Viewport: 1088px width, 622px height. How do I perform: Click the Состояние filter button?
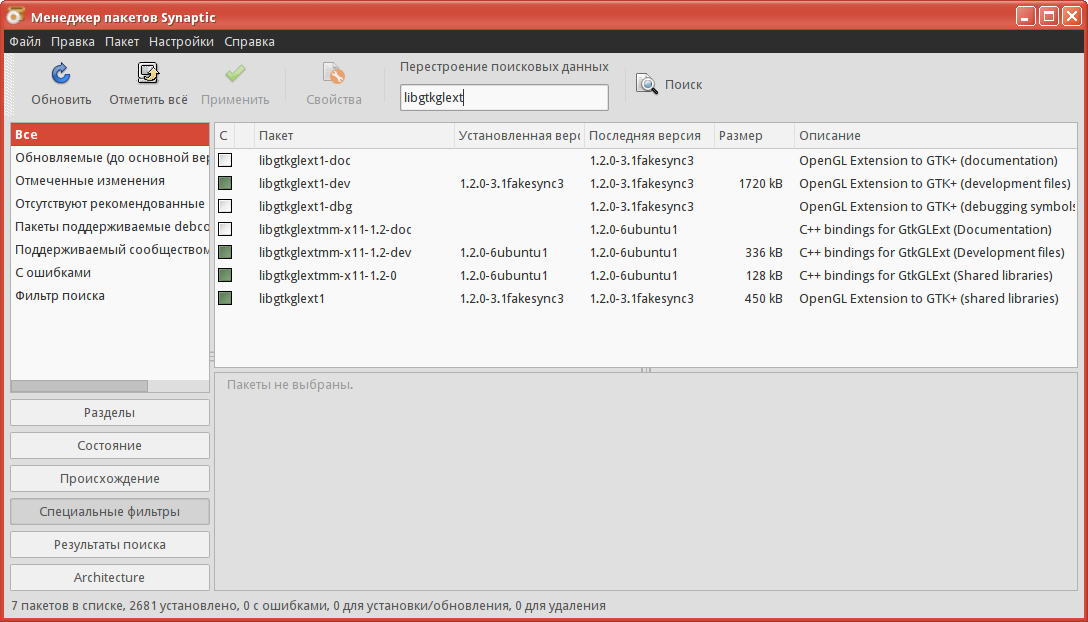click(x=110, y=446)
